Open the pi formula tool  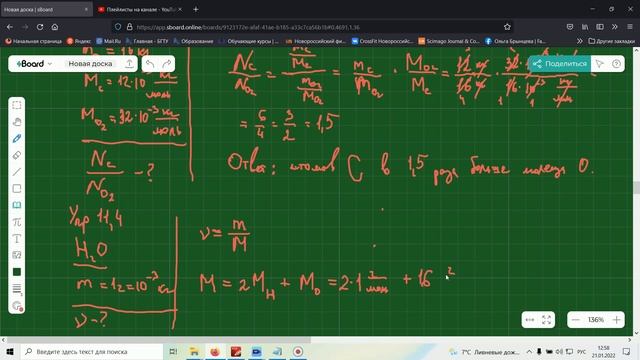17,222
